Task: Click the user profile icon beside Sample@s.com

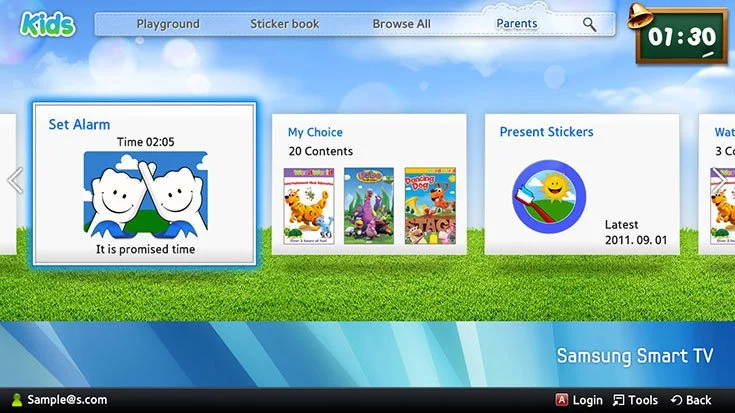Action: (17, 400)
